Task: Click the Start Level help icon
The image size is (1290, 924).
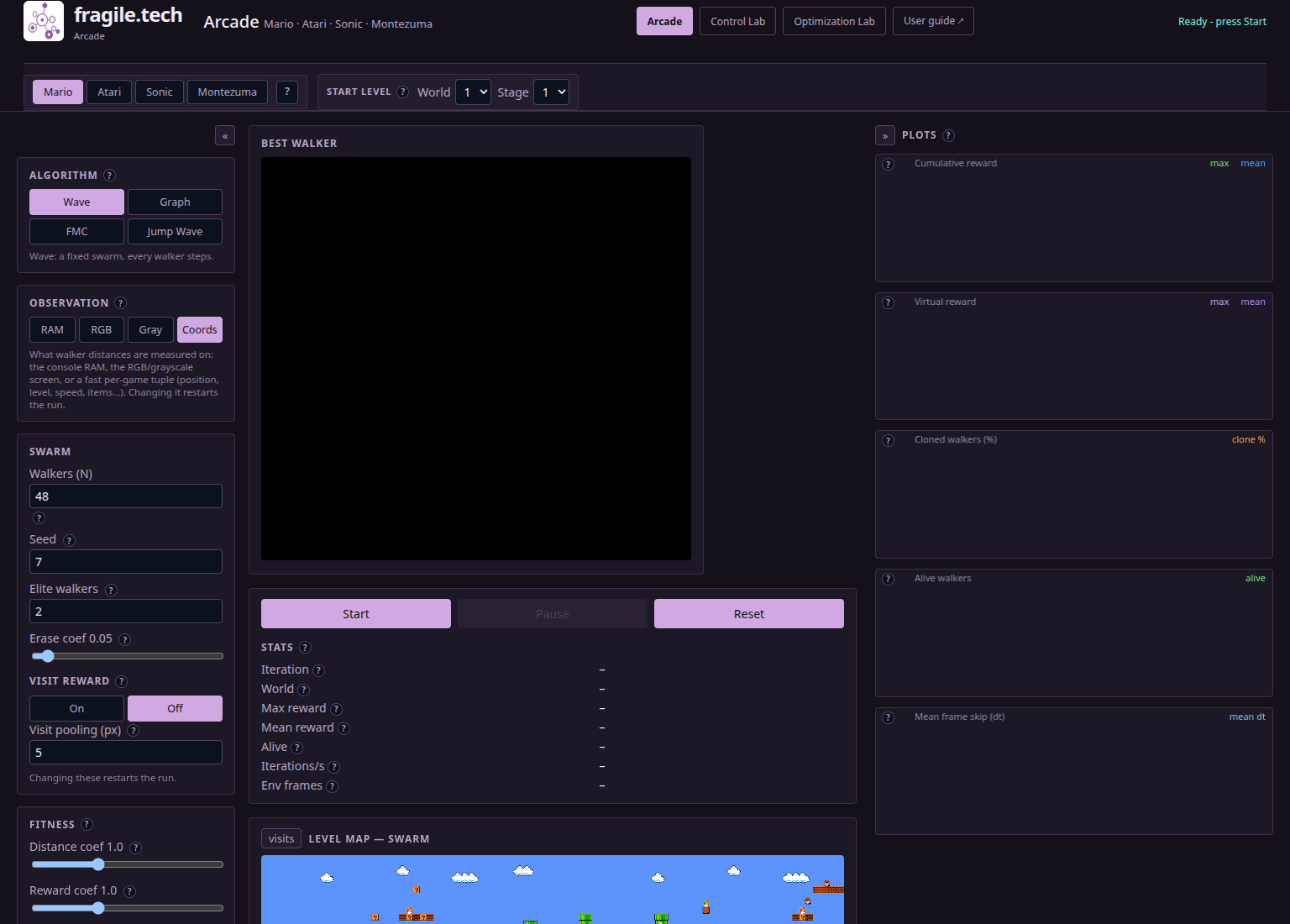Action: [403, 92]
